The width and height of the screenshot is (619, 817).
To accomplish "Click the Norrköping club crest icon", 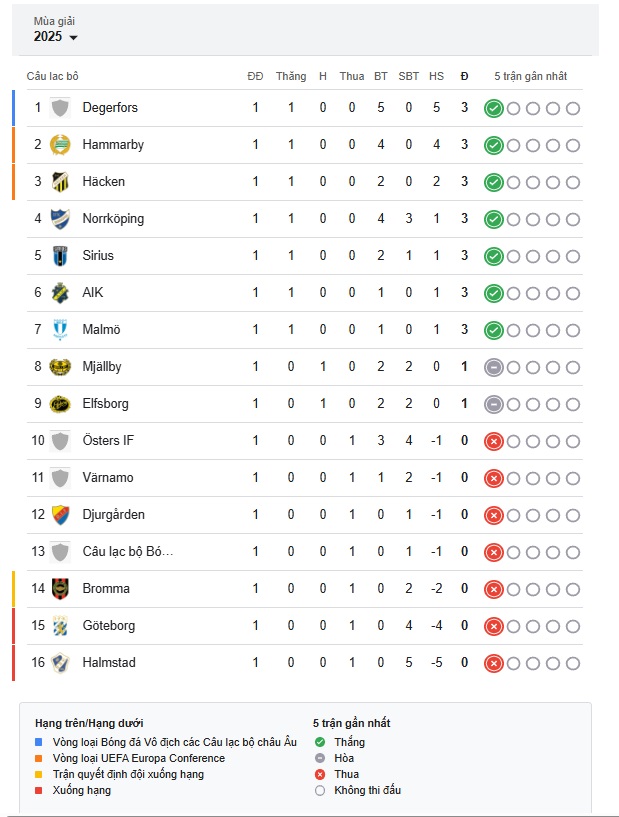I will tap(60, 219).
